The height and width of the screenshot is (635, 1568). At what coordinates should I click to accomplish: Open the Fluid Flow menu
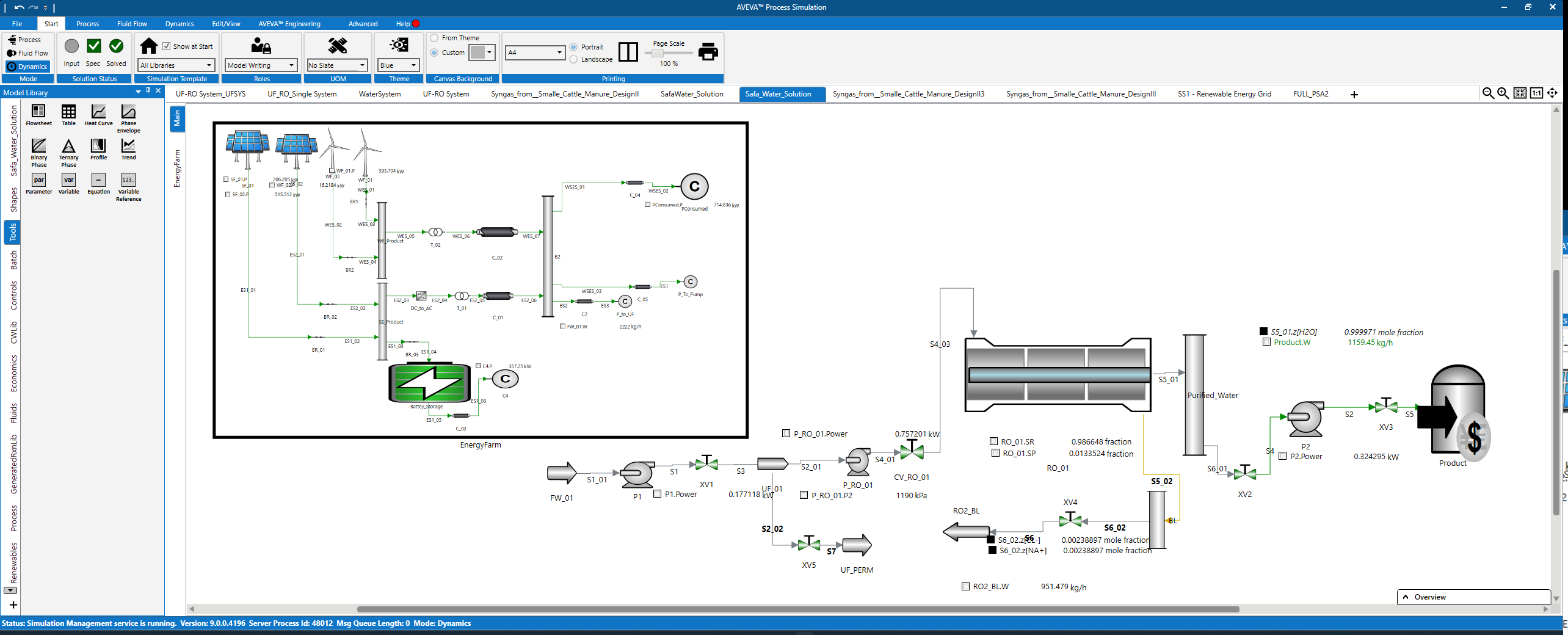[x=132, y=24]
